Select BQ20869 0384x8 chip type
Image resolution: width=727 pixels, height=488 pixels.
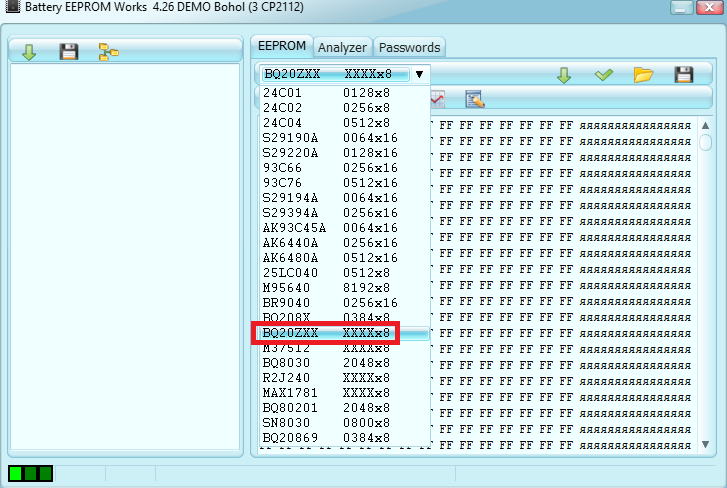point(344,437)
